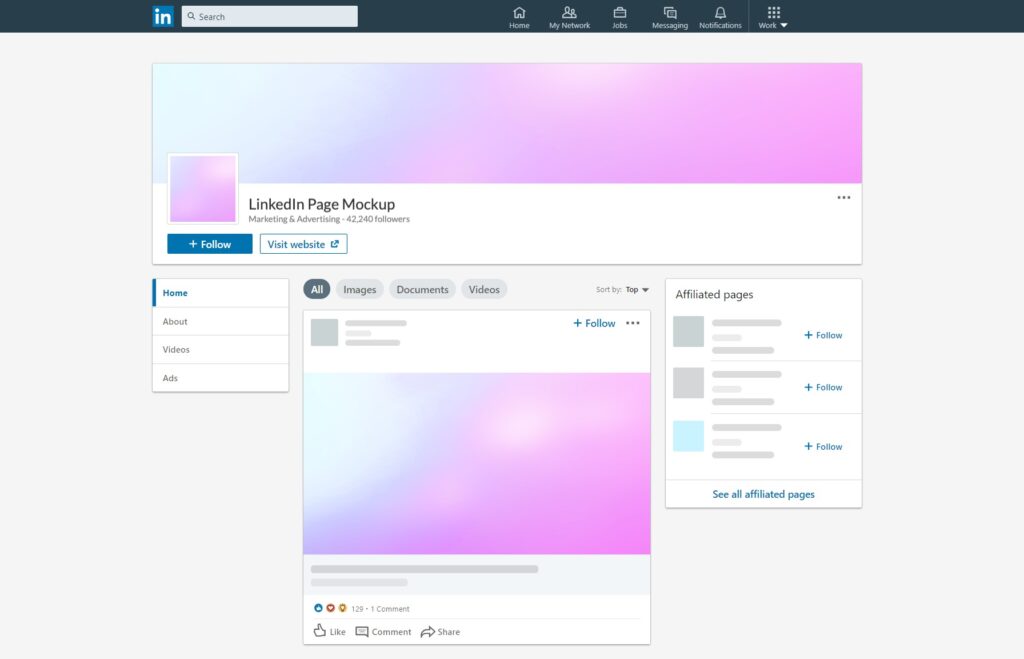The width and height of the screenshot is (1024, 659).
Task: Click Follow on the feed post
Action: click(594, 323)
